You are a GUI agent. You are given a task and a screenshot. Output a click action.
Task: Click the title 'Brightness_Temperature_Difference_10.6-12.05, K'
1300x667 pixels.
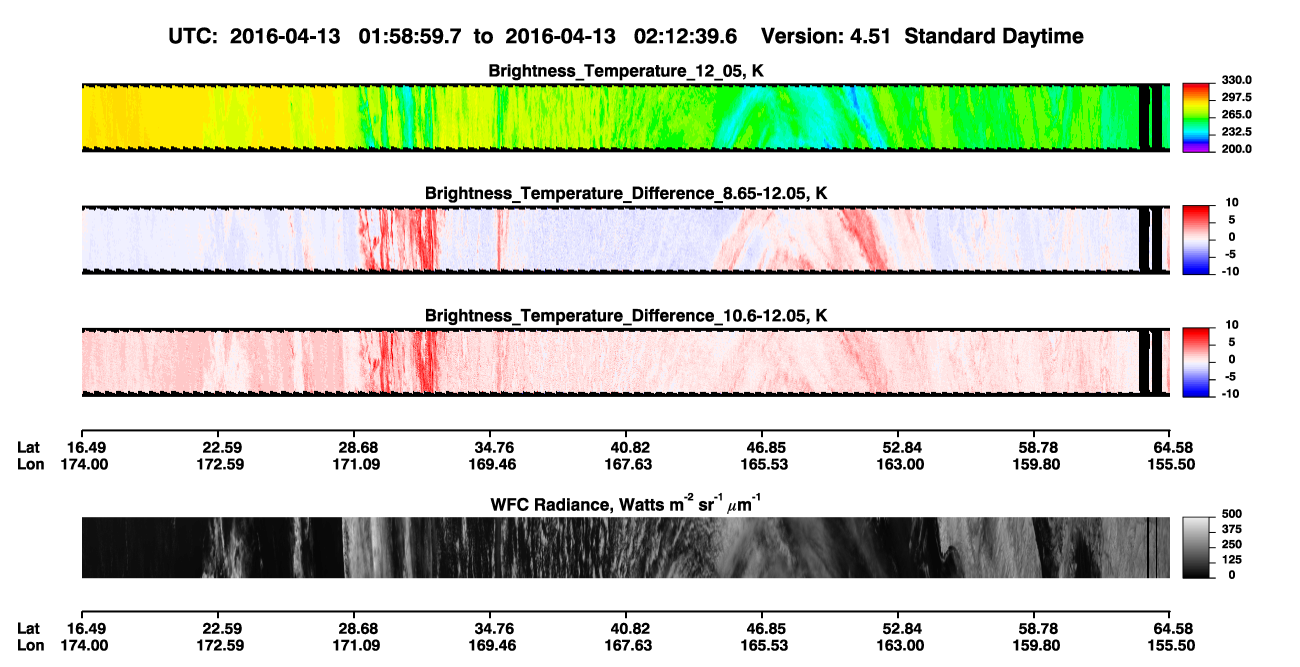tap(626, 315)
